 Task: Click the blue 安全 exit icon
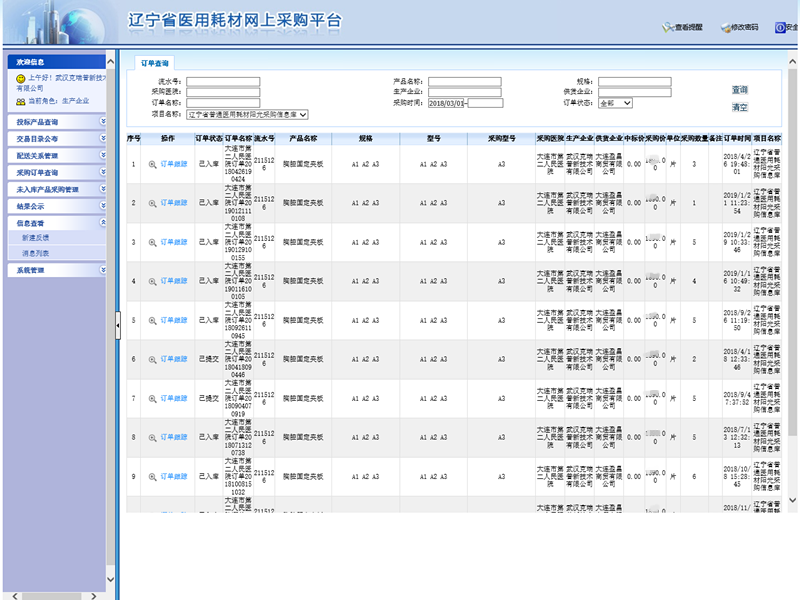(x=779, y=28)
